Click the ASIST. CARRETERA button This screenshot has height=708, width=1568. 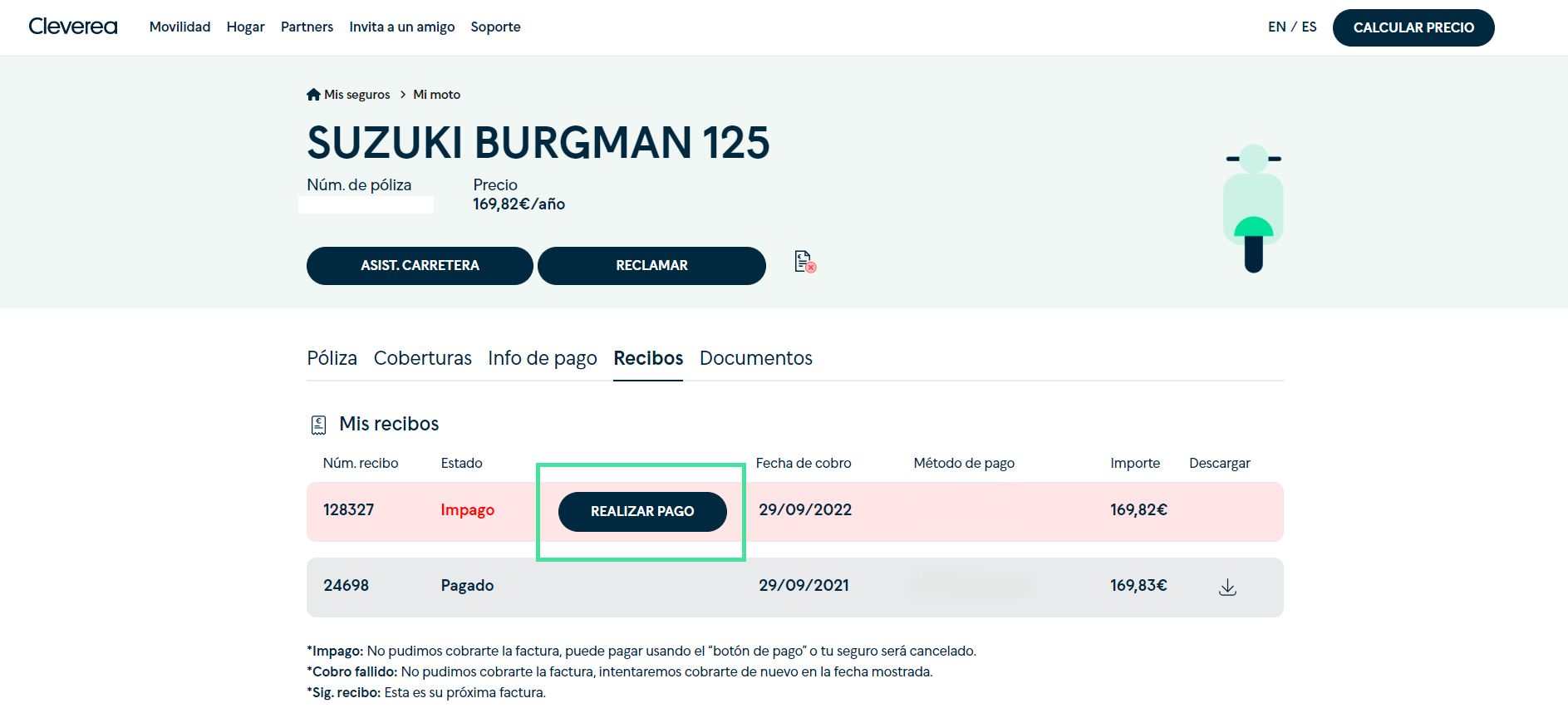420,266
